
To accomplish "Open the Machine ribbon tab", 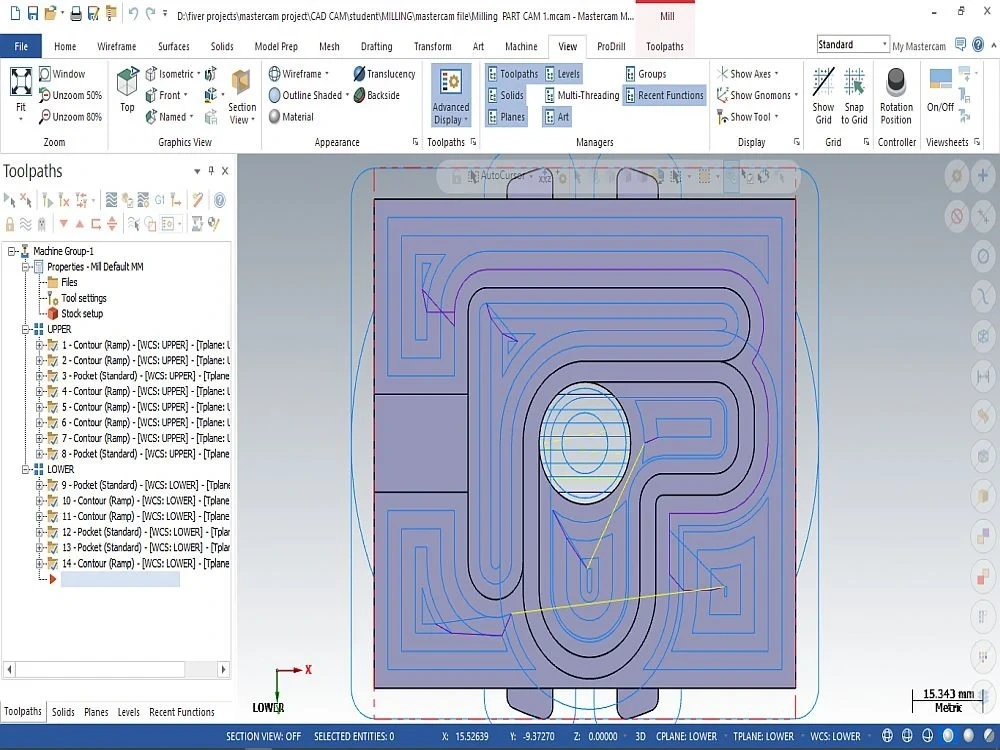I will [x=520, y=46].
